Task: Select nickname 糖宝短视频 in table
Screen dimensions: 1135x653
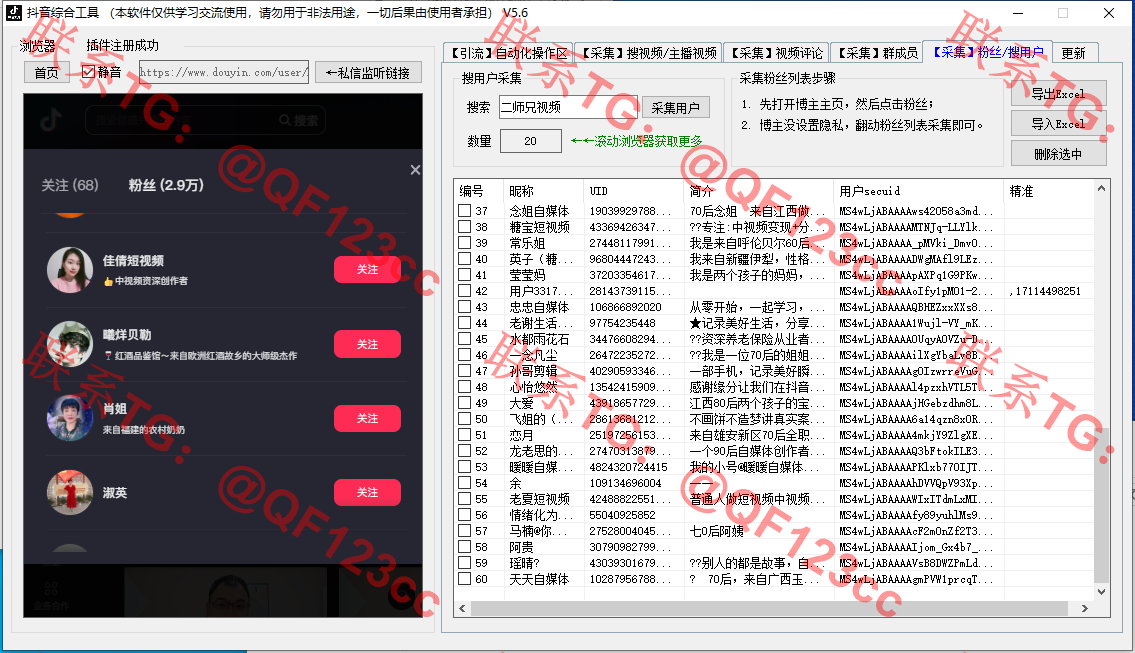Action: coord(539,227)
